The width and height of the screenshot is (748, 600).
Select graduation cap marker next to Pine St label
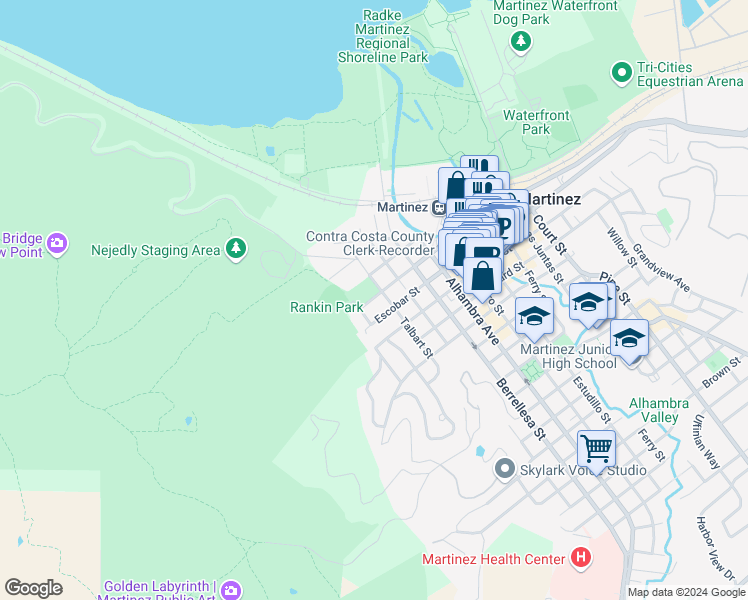(588, 304)
